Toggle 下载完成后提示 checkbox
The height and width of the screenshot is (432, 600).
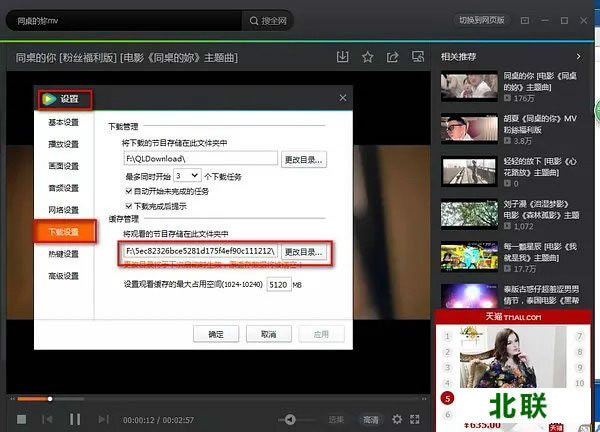pos(127,206)
